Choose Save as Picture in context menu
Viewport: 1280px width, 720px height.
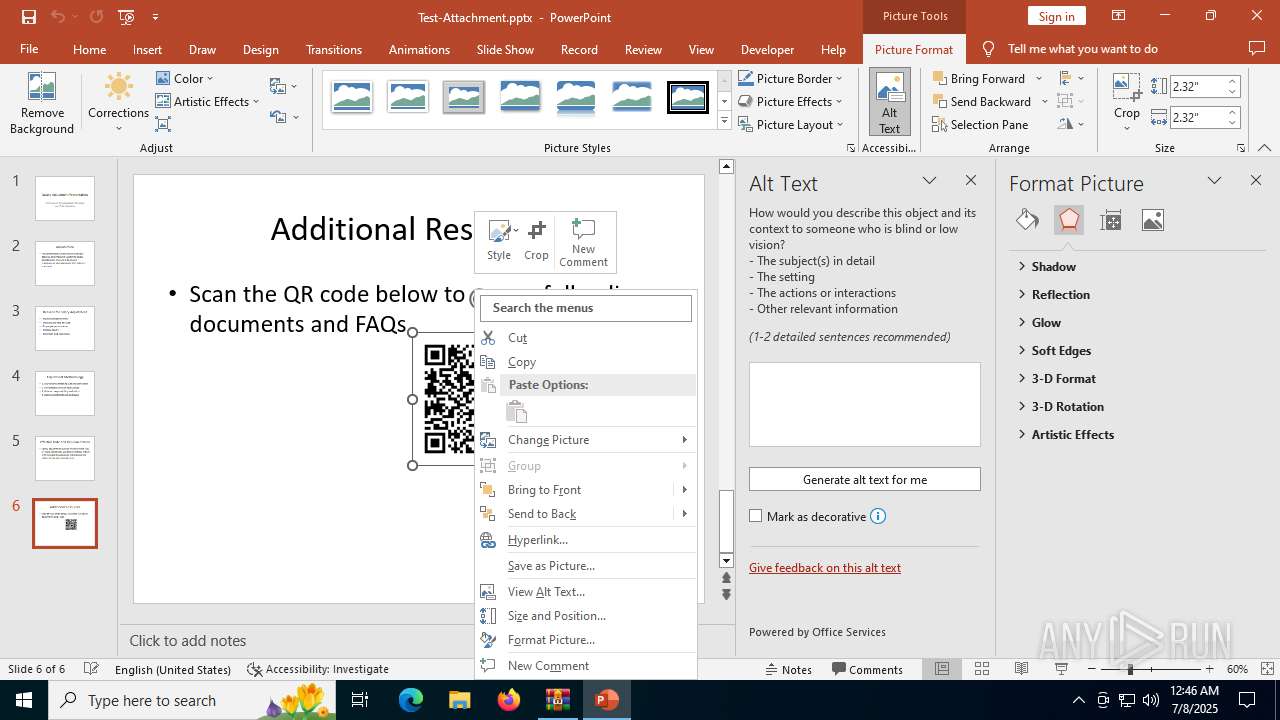point(586,566)
